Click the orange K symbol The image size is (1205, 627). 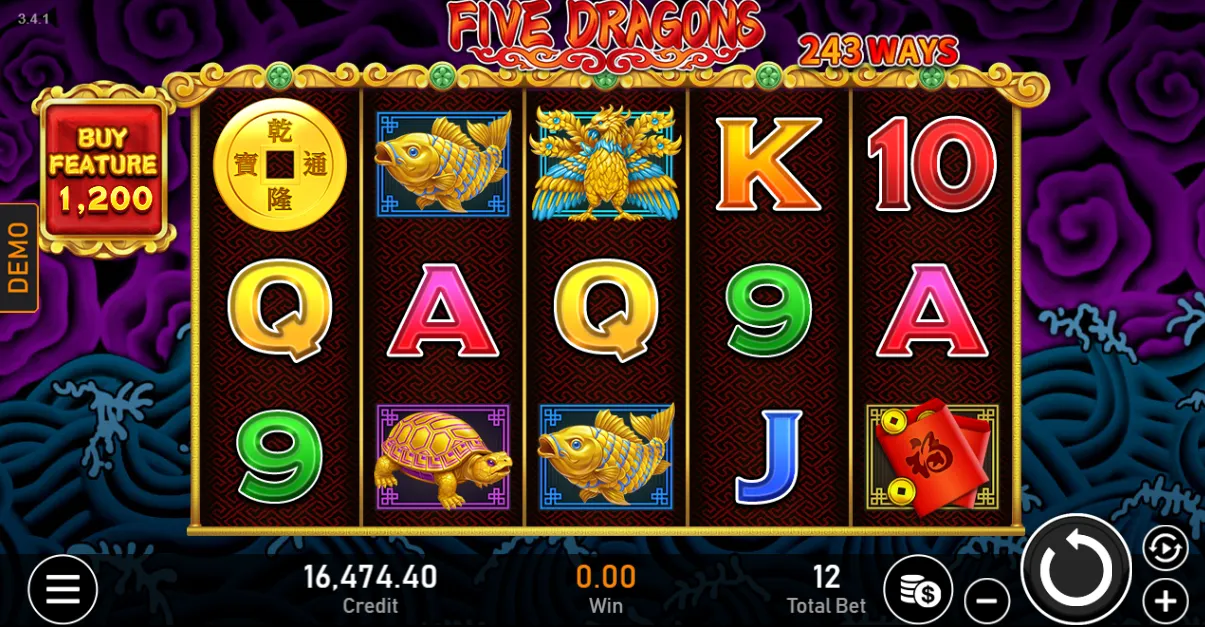(x=770, y=164)
